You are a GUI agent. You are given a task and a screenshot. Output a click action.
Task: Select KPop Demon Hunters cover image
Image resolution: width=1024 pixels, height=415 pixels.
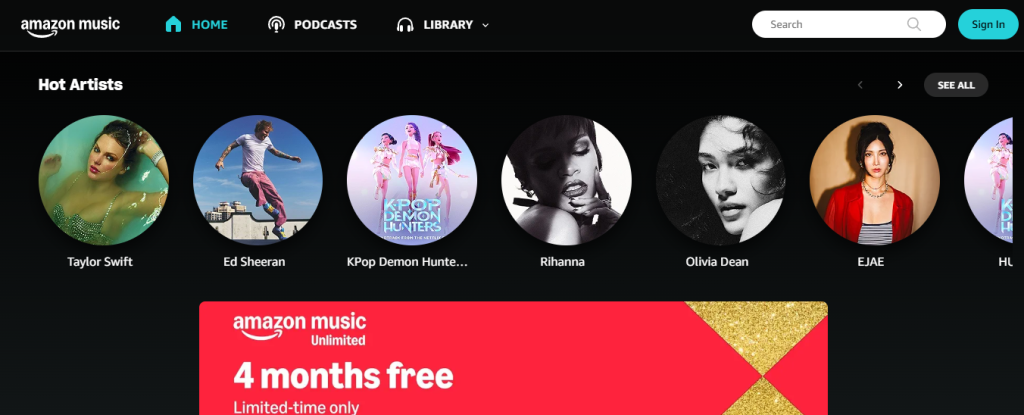[411, 180]
